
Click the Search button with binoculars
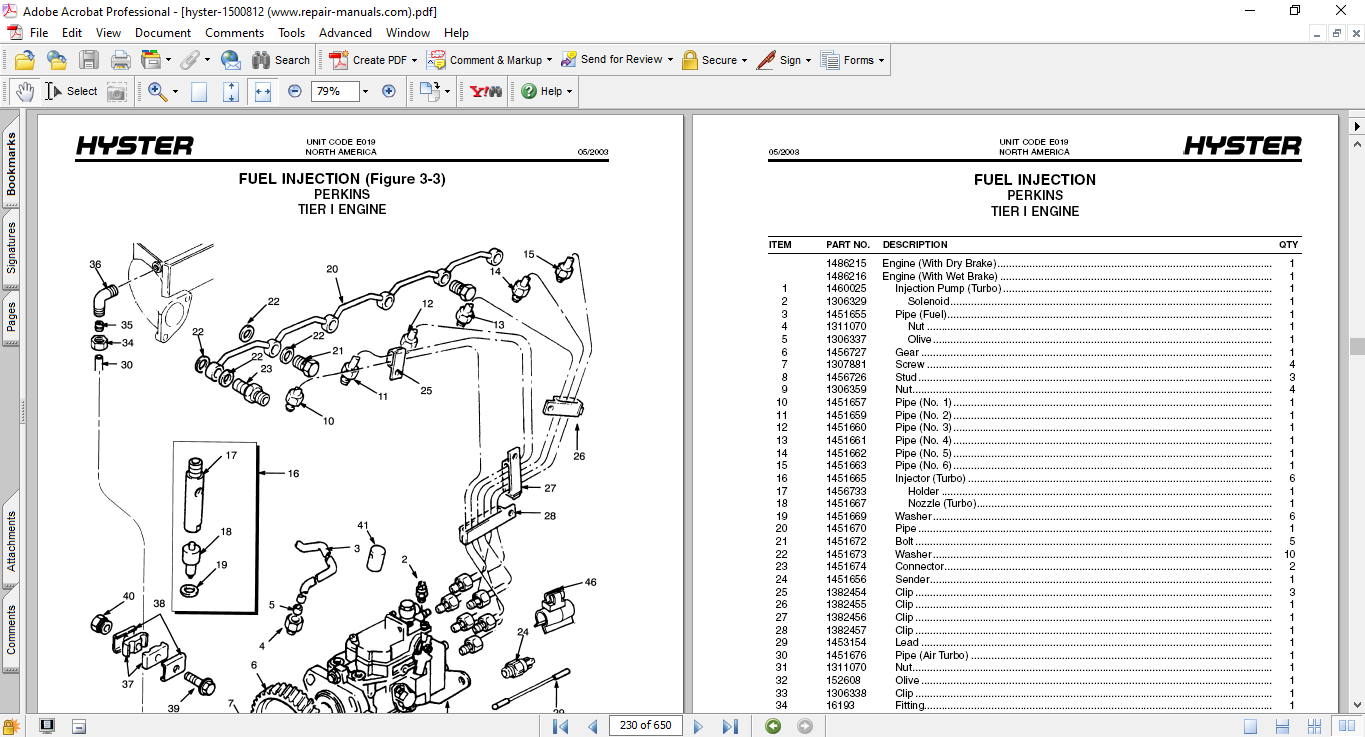(x=281, y=60)
